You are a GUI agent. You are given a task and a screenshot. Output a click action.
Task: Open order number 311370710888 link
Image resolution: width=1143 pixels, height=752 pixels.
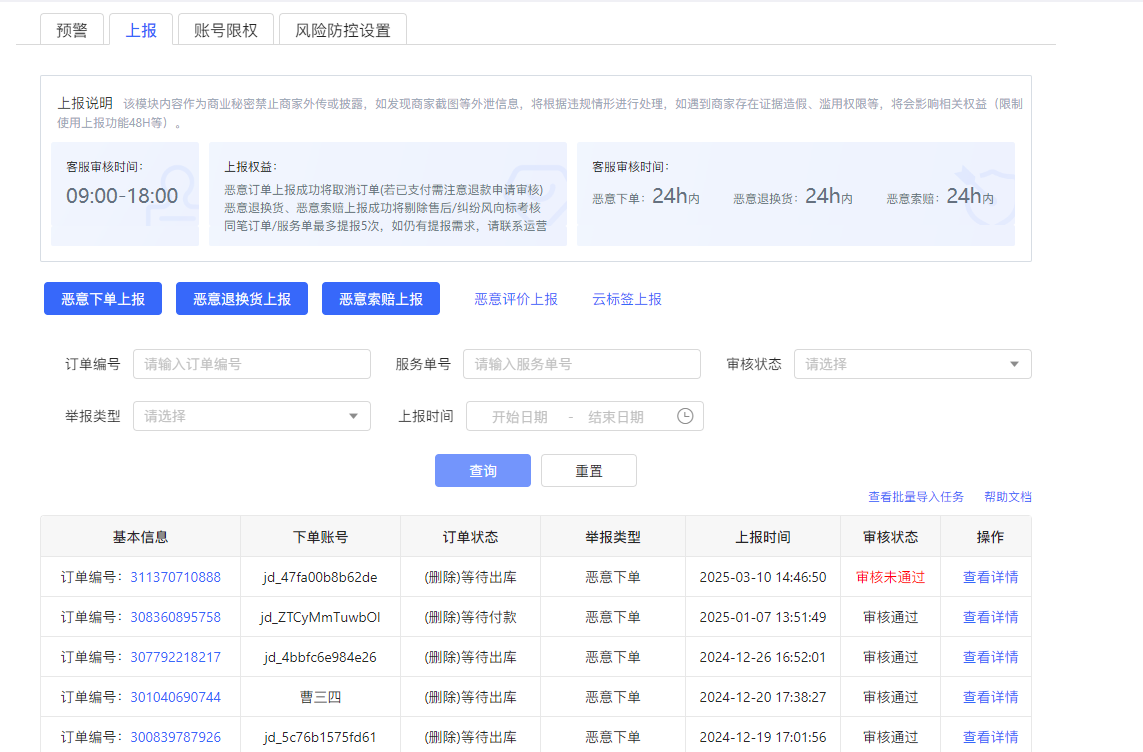[175, 577]
